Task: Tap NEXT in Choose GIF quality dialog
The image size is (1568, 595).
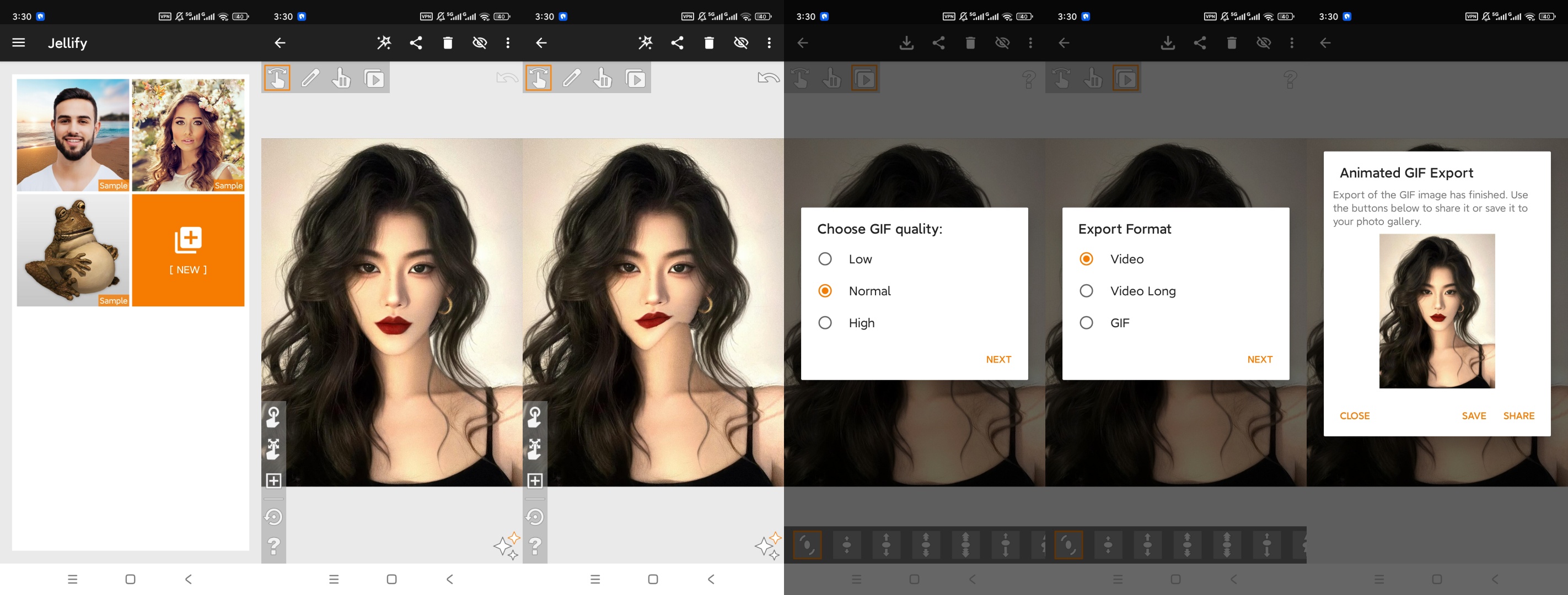Action: point(998,360)
